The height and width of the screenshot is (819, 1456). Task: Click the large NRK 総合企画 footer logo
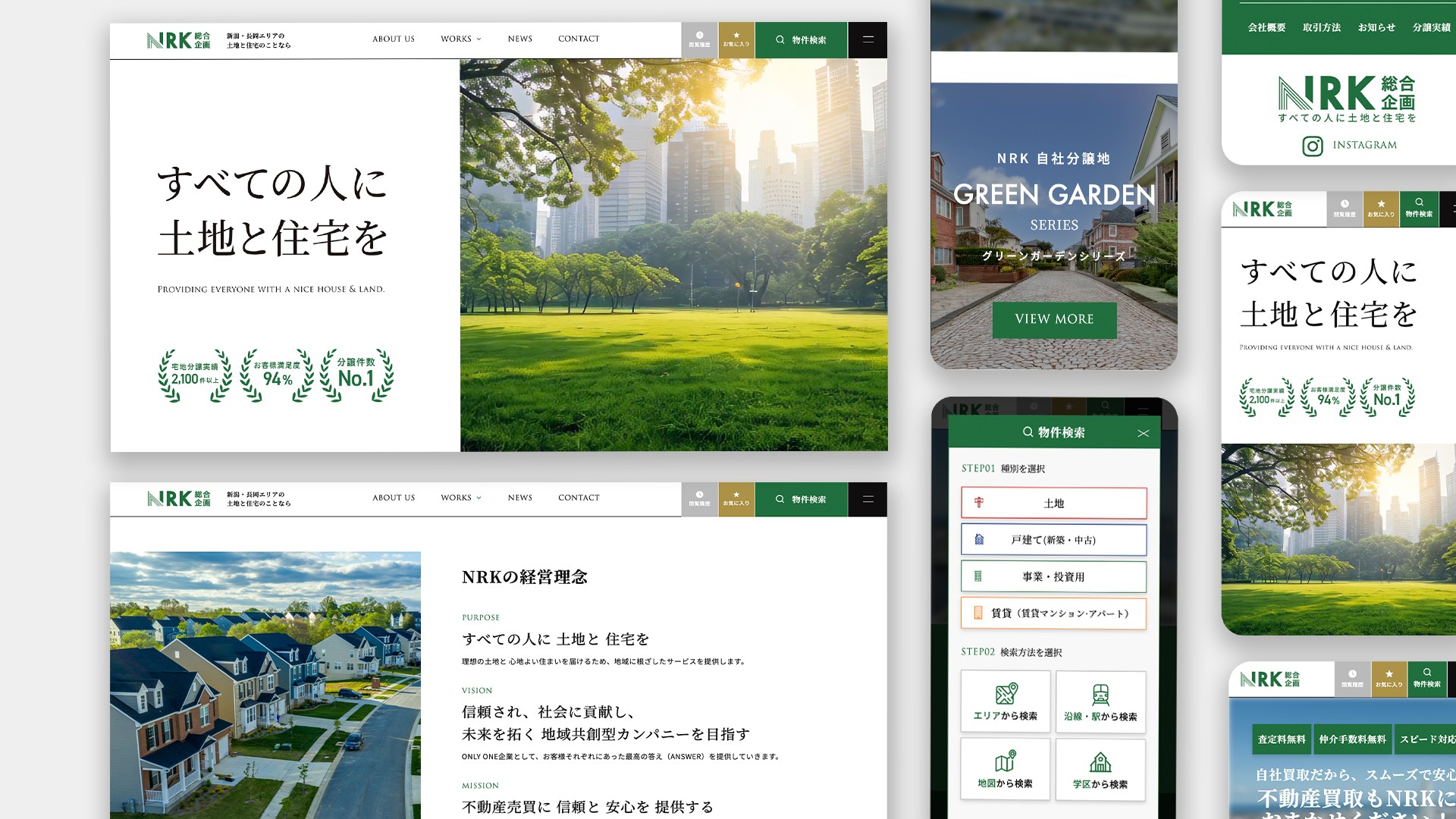(x=1347, y=99)
